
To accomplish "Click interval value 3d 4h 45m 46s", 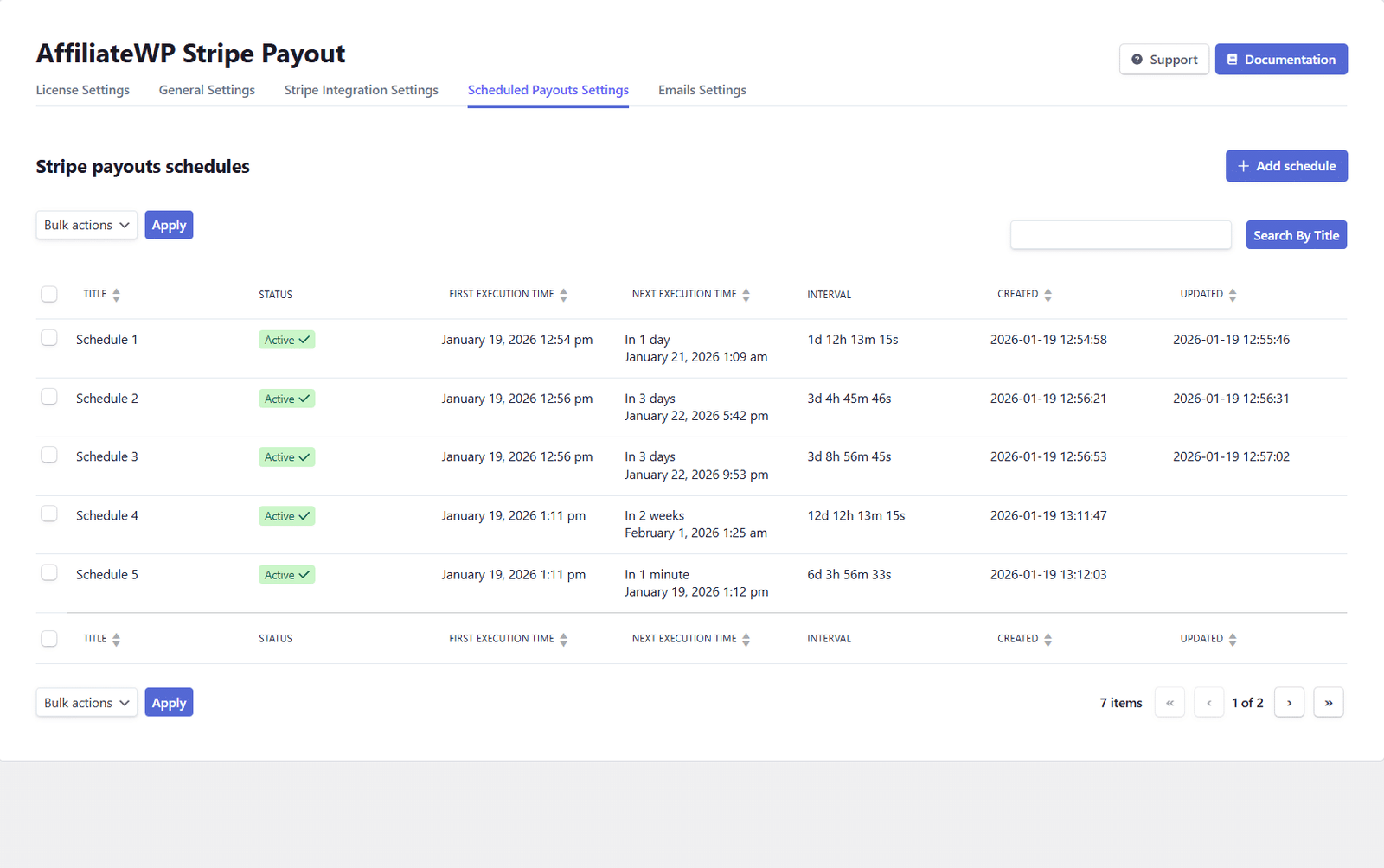I will coord(849,399).
